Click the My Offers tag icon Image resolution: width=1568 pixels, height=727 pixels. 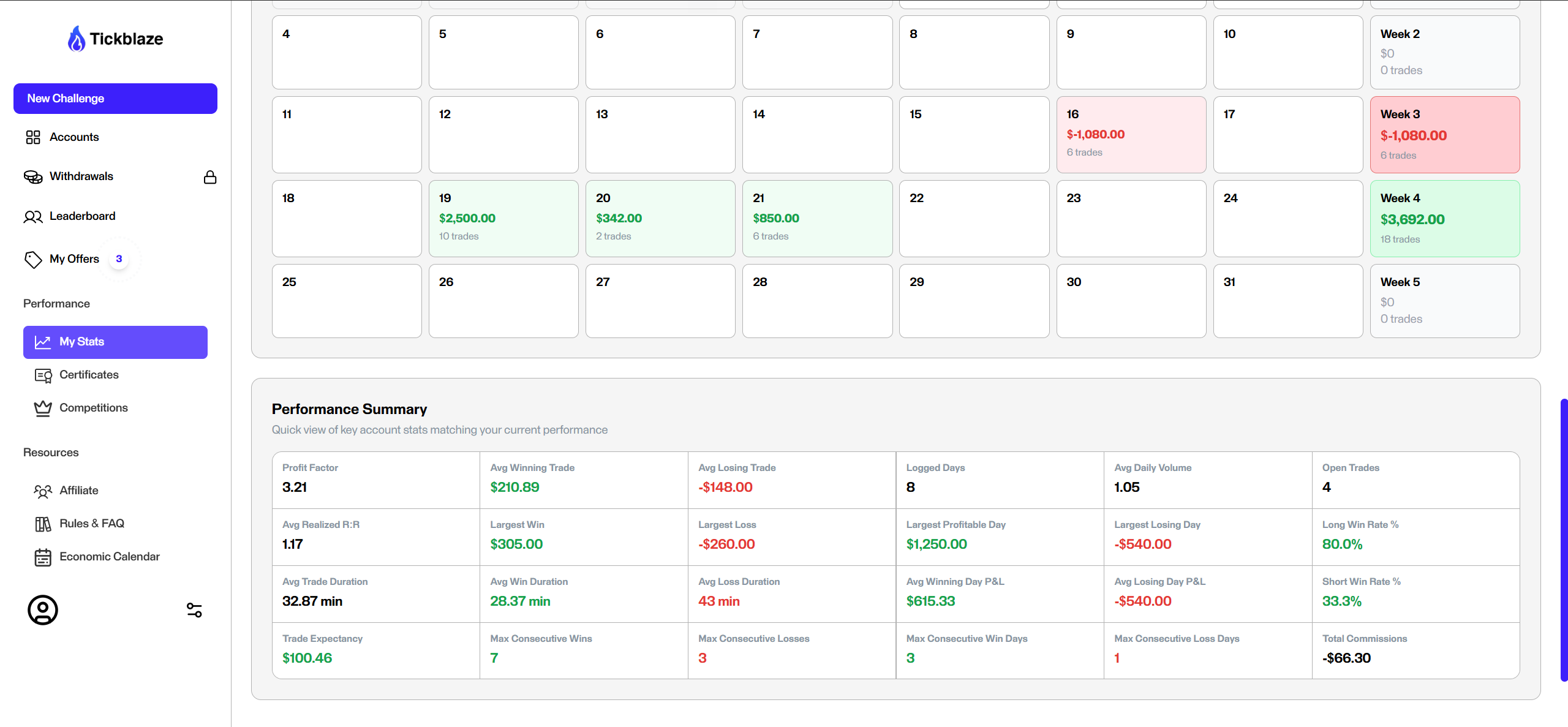33,260
